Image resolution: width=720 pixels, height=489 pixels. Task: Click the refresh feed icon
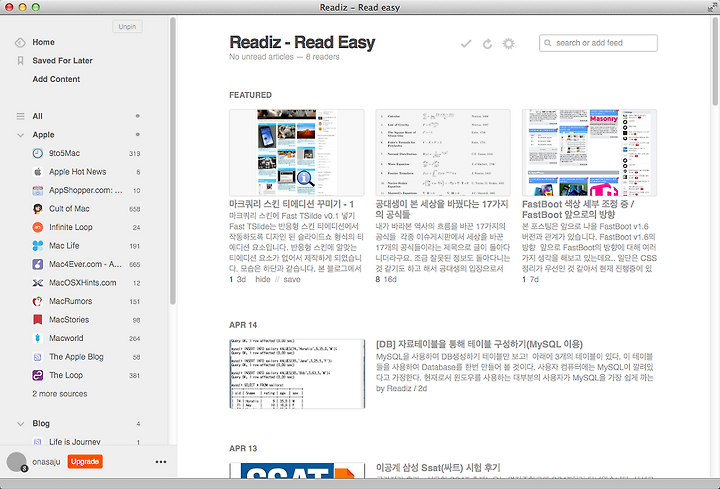click(487, 44)
